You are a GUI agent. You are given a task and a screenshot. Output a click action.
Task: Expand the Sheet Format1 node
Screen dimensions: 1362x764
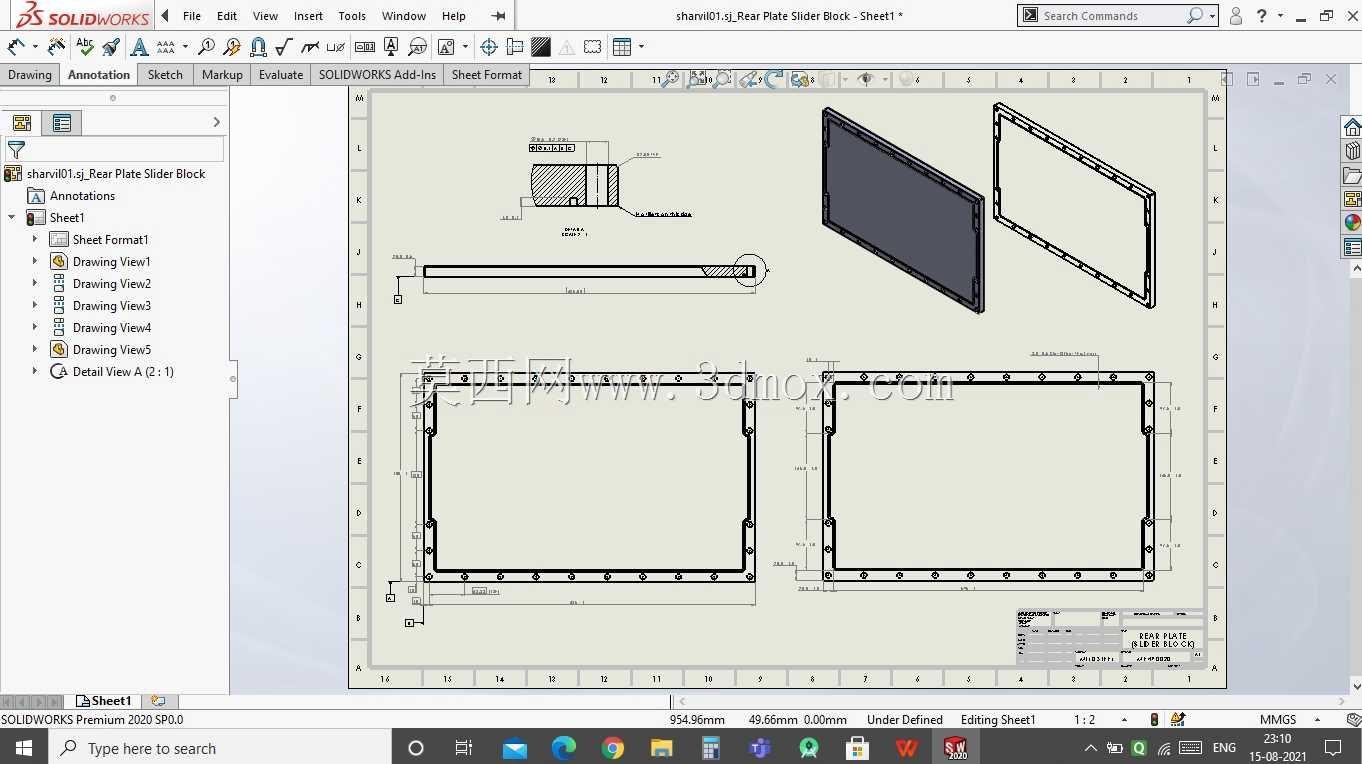point(35,239)
